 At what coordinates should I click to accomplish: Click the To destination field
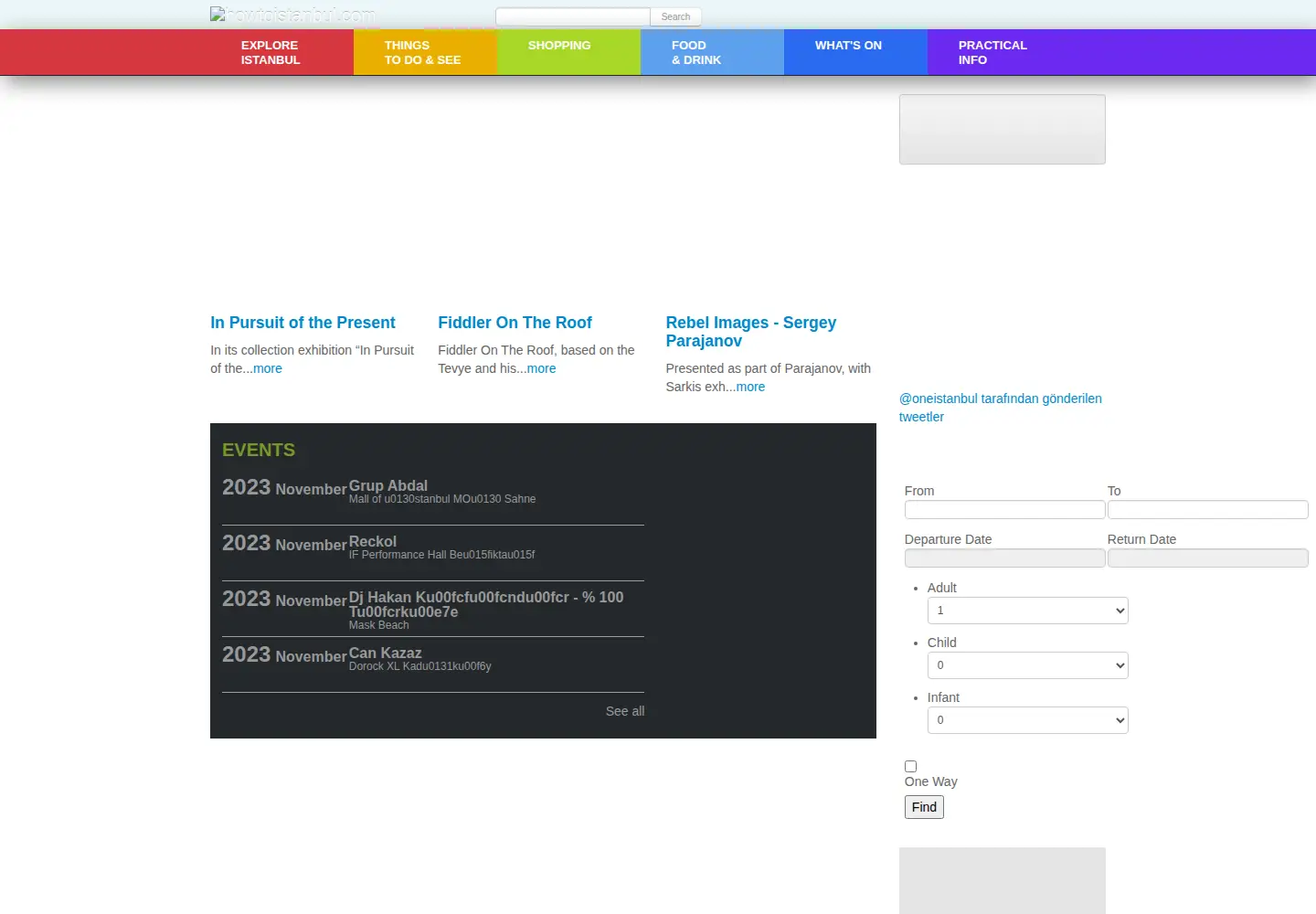[x=1208, y=510]
